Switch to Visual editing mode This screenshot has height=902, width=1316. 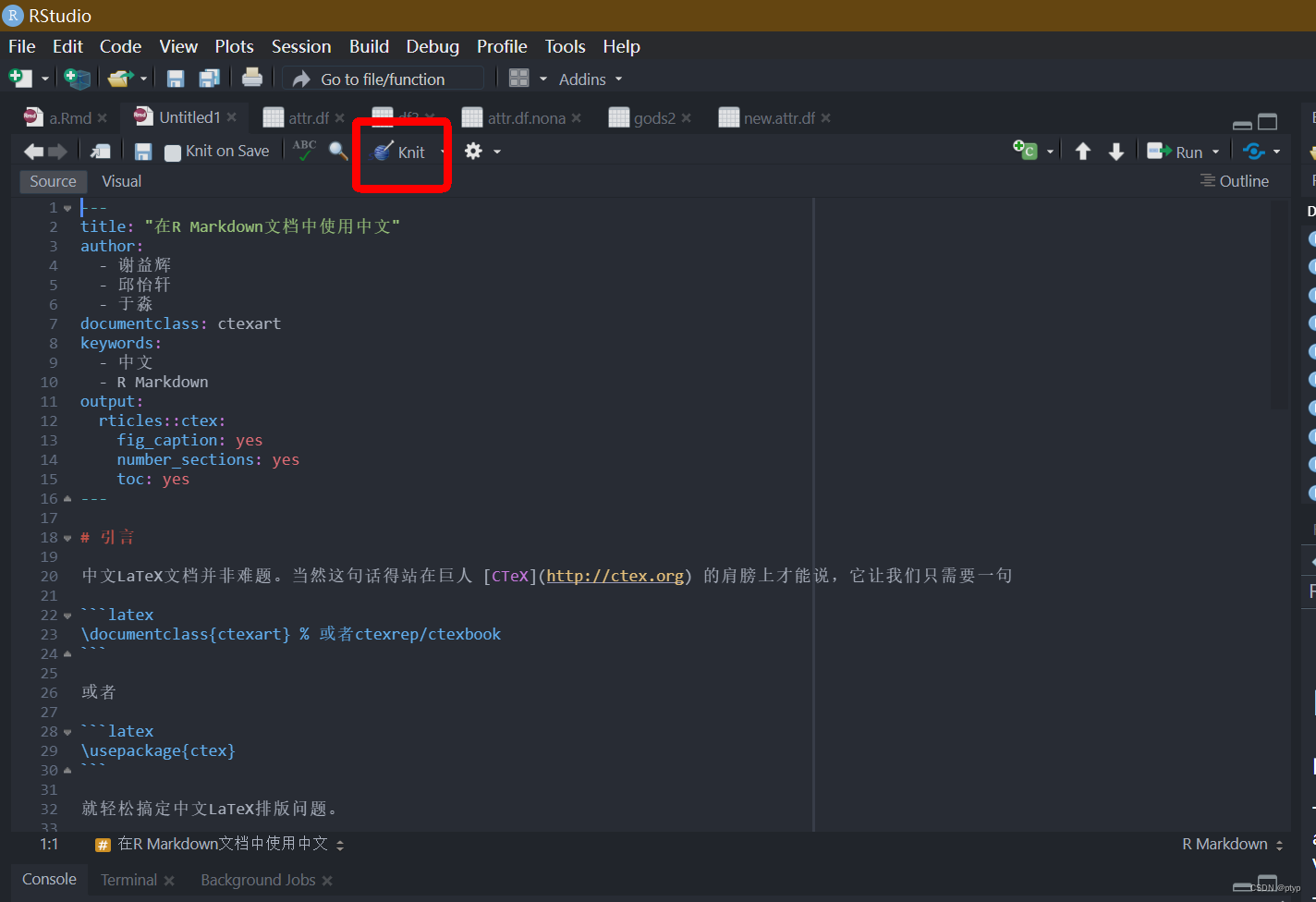coord(122,181)
